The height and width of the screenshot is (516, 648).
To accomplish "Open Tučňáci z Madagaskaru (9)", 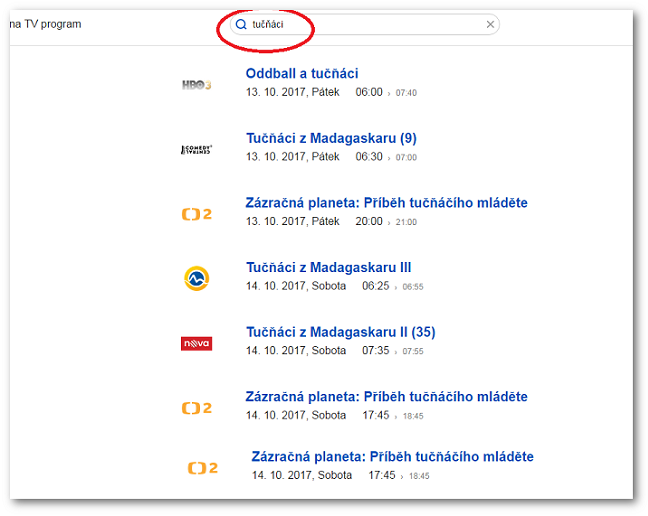I will pos(331,139).
